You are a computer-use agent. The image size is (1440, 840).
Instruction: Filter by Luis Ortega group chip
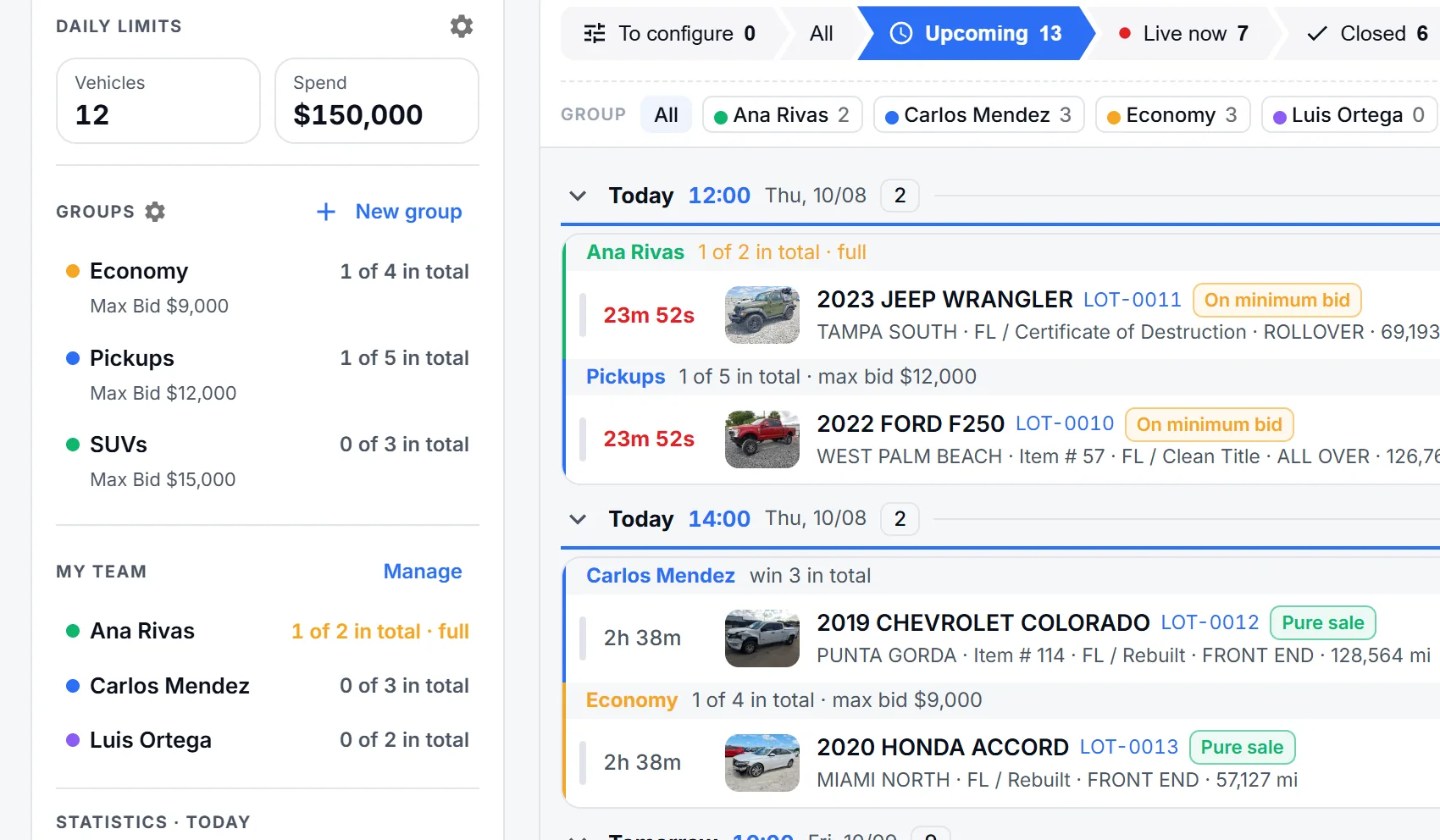(x=1349, y=114)
